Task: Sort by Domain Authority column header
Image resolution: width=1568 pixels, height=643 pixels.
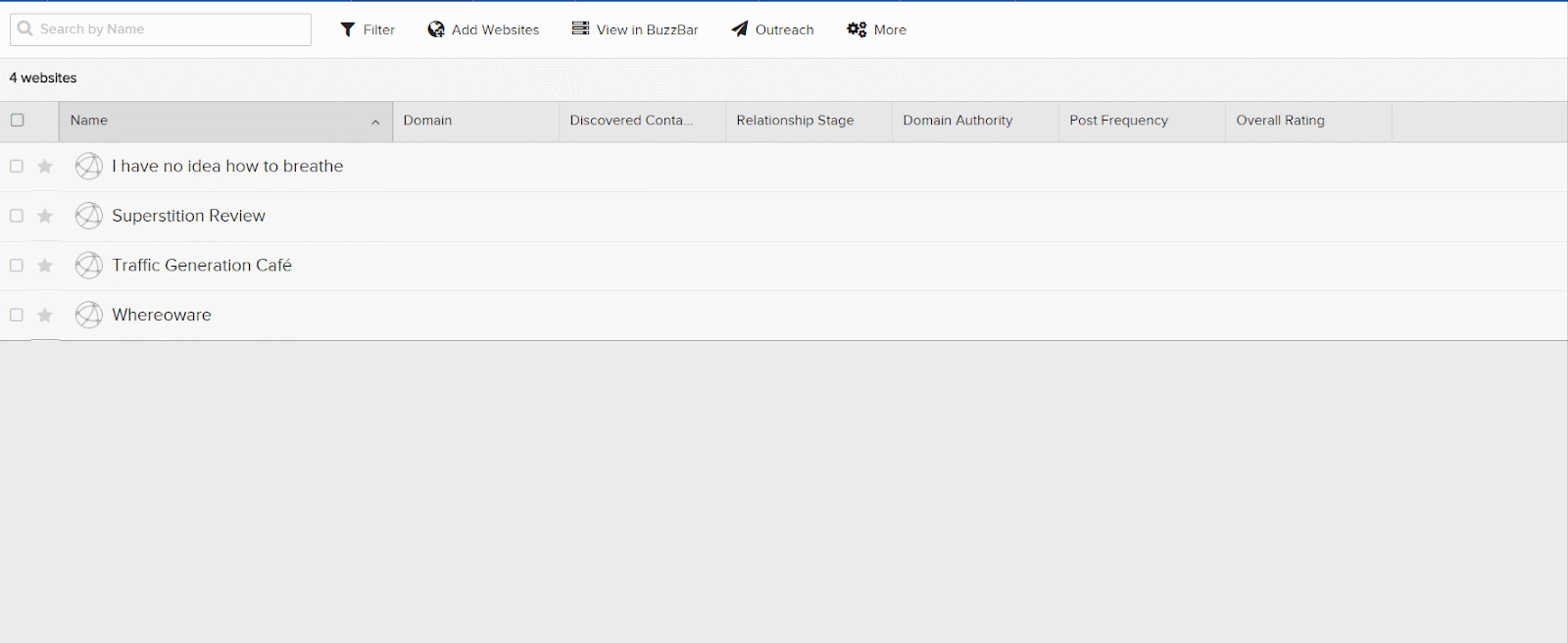Action: [957, 121]
